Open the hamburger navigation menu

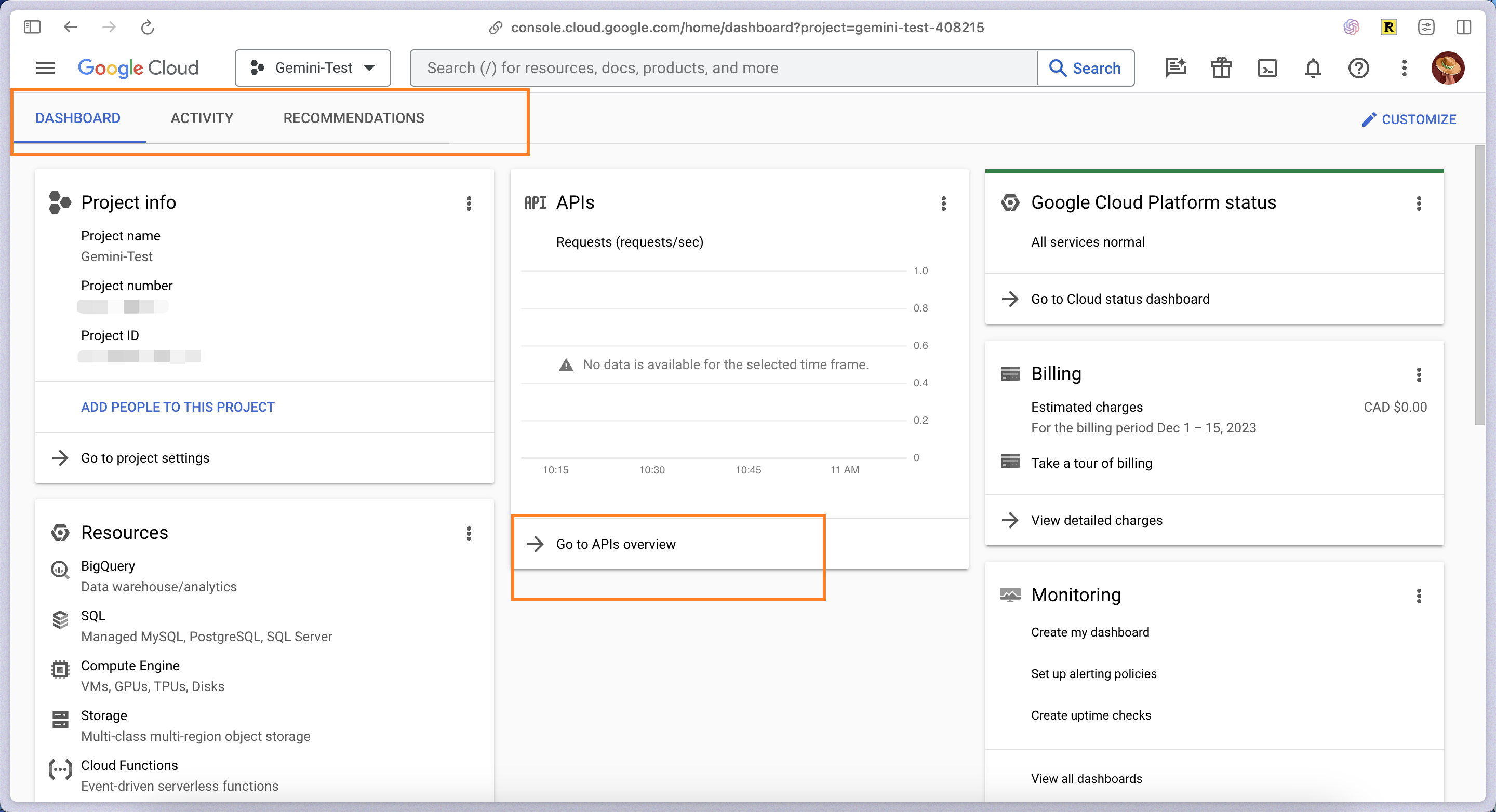[45, 68]
